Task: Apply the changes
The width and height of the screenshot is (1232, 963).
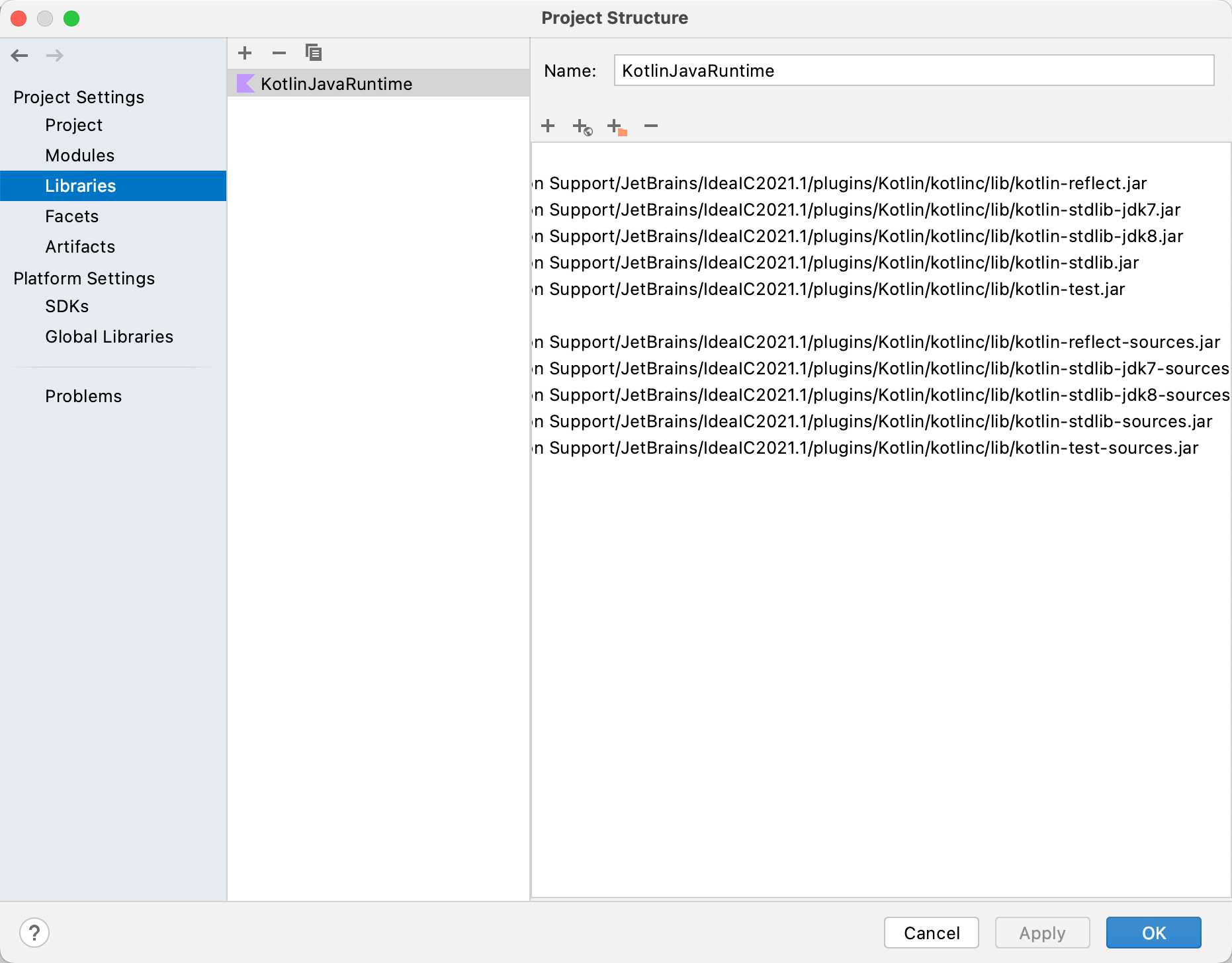Action: coord(1041,933)
